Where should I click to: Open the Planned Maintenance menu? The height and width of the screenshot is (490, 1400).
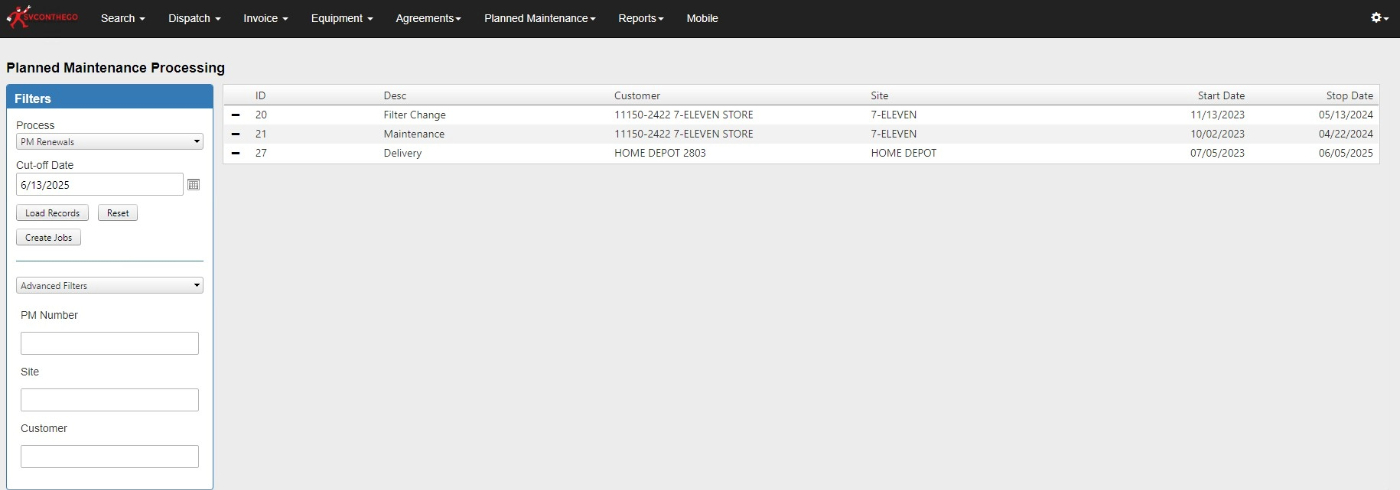539,18
